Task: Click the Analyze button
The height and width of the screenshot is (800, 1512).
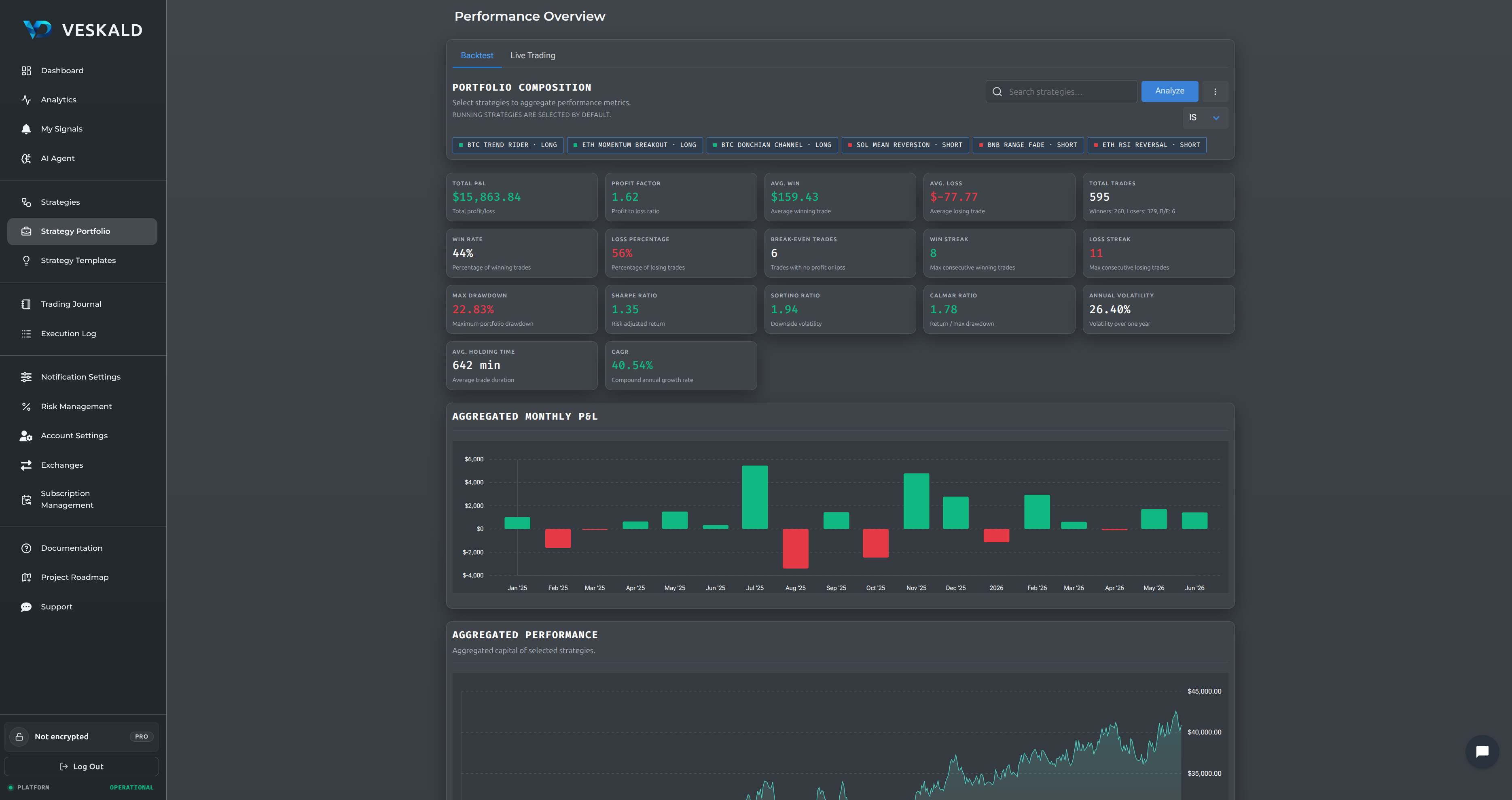Action: [1169, 91]
